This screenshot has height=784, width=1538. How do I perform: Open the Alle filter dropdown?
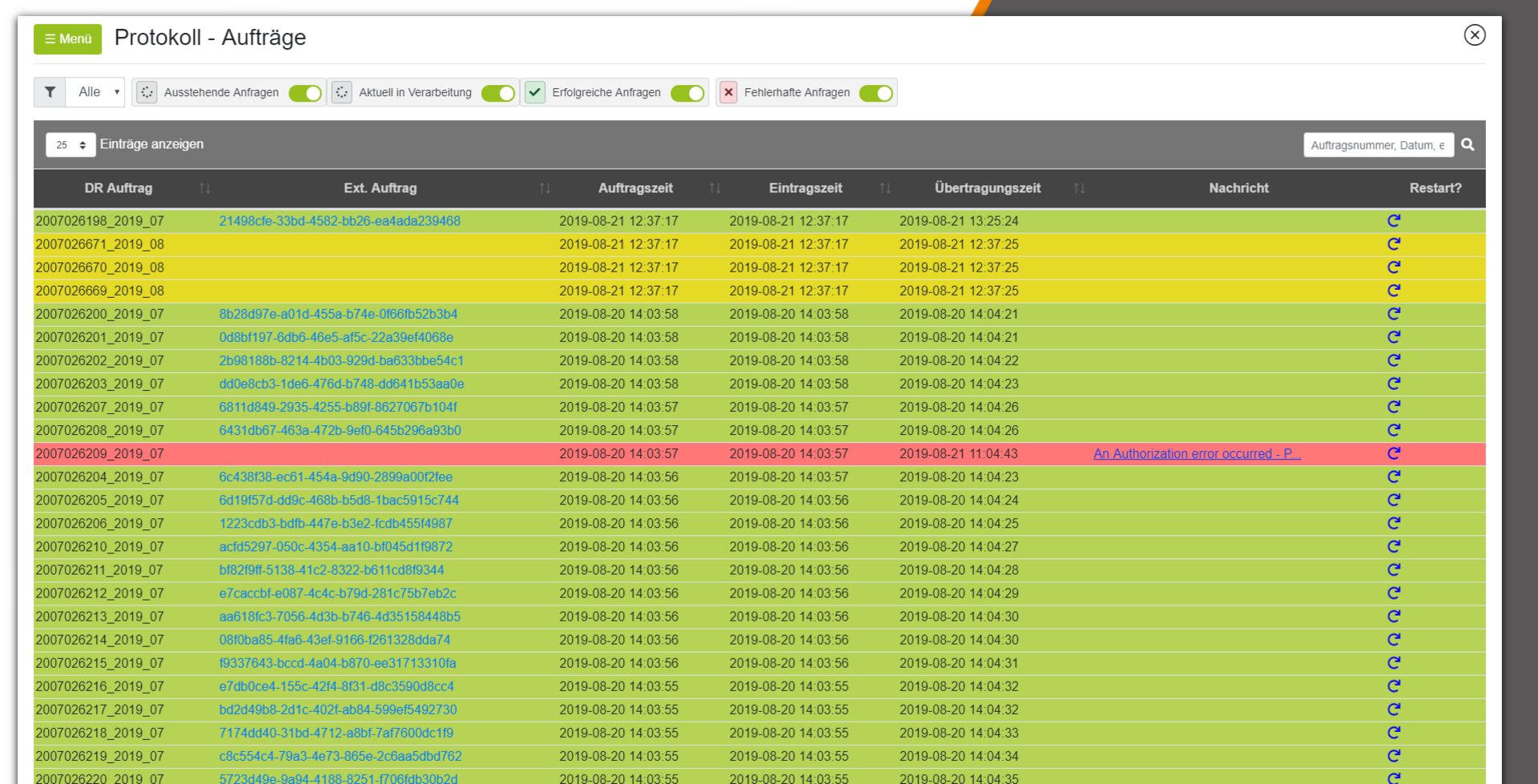(97, 92)
